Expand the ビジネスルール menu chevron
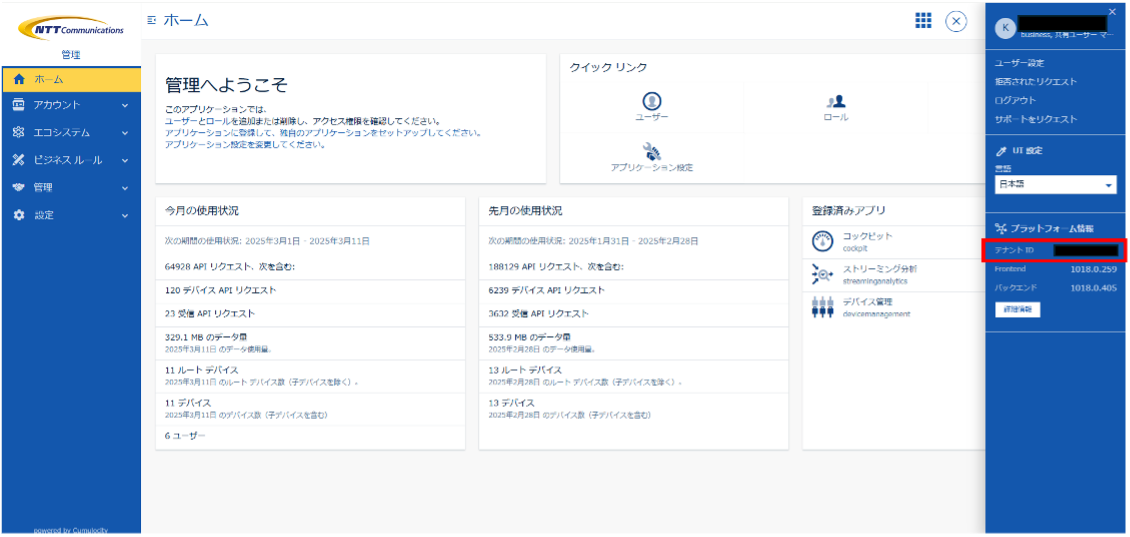Screen dimensions: 1130x537 point(125,161)
